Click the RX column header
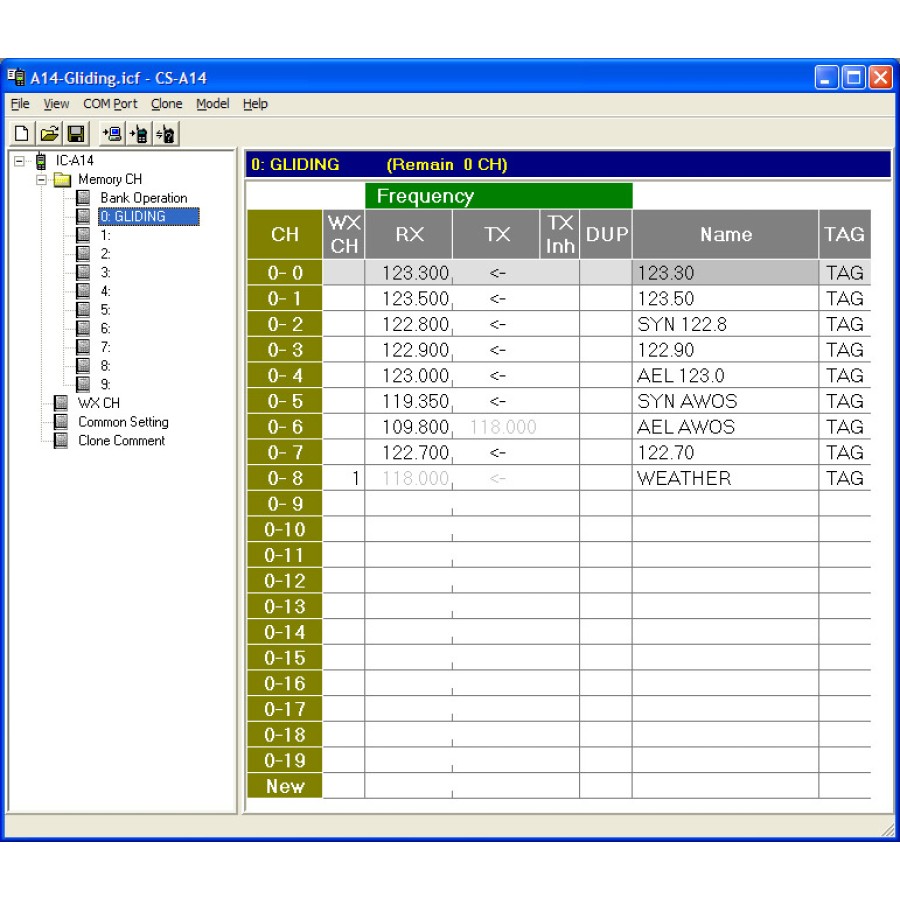 pos(409,234)
